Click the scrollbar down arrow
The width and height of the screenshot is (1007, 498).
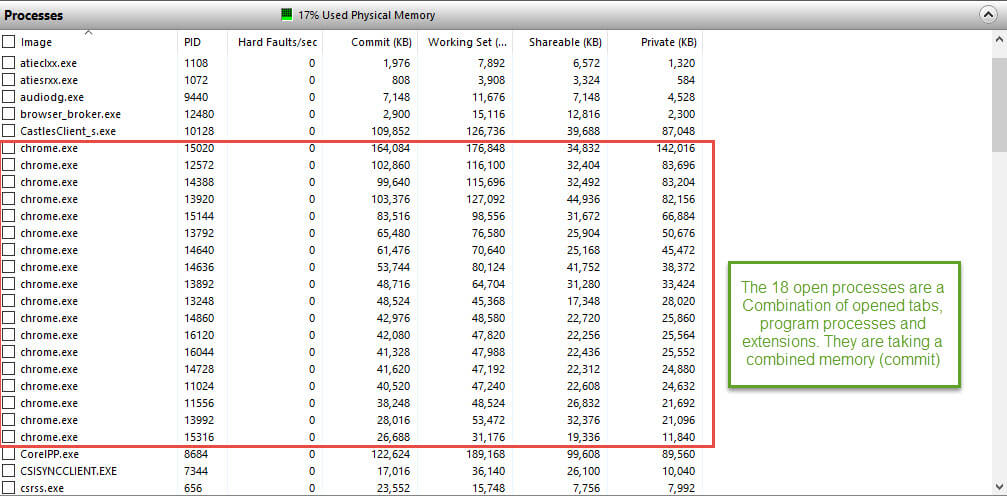pos(999,486)
